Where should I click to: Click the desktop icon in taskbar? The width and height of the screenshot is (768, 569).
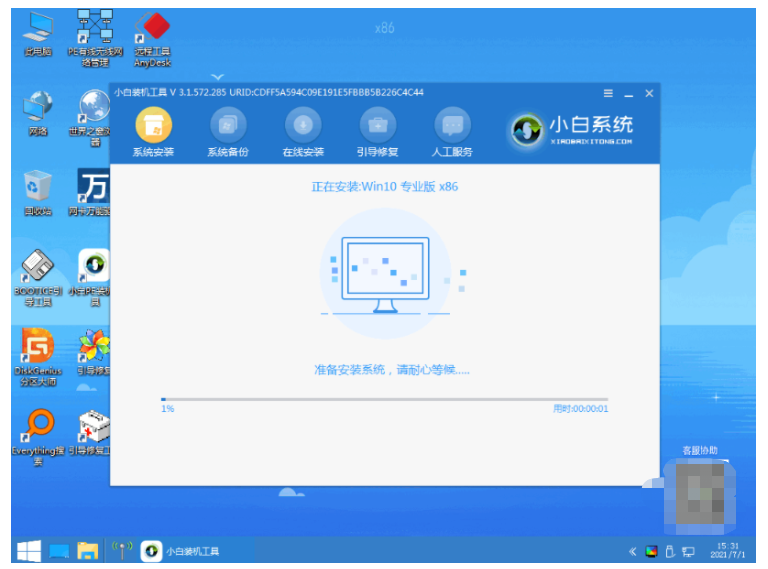(59, 551)
